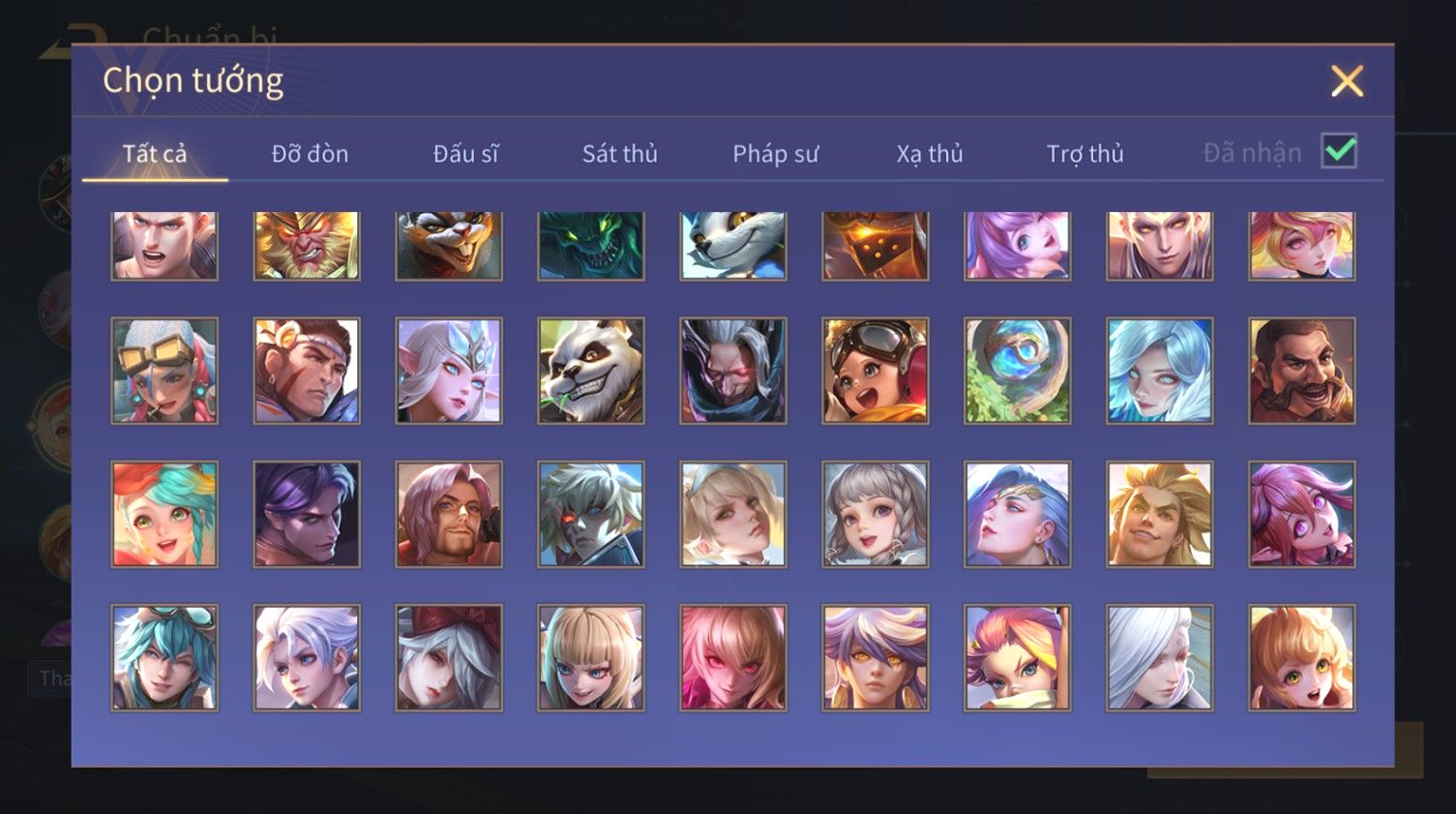Viewport: 1456px width, 814px height.
Task: Choose the hero with pilot goggles and helmet
Action: tap(876, 371)
